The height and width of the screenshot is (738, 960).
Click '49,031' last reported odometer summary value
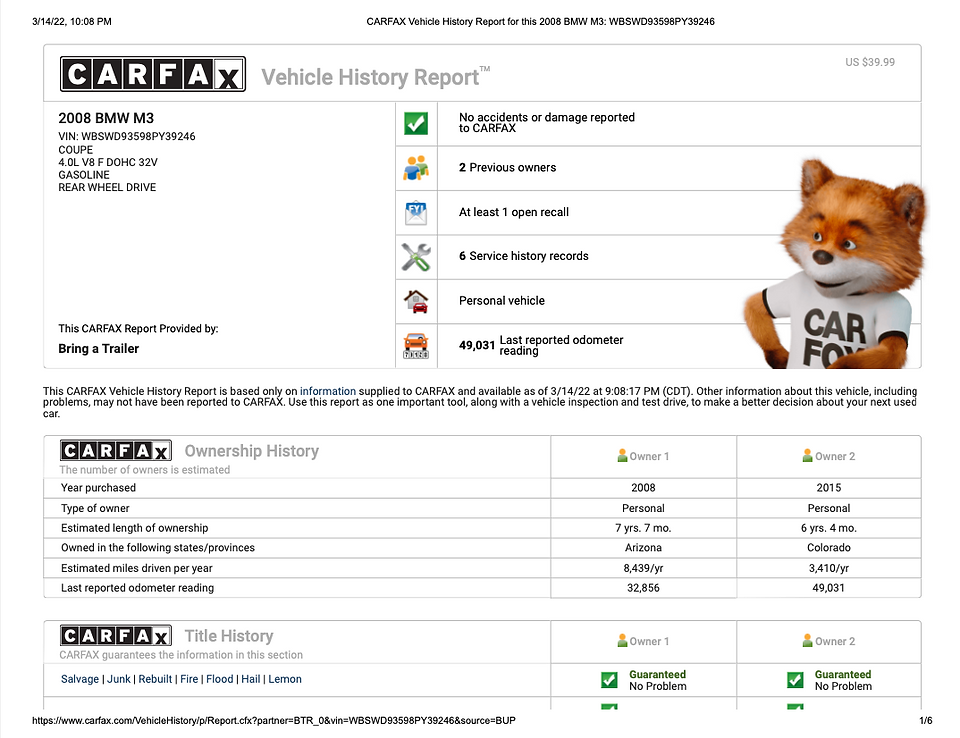(477, 345)
